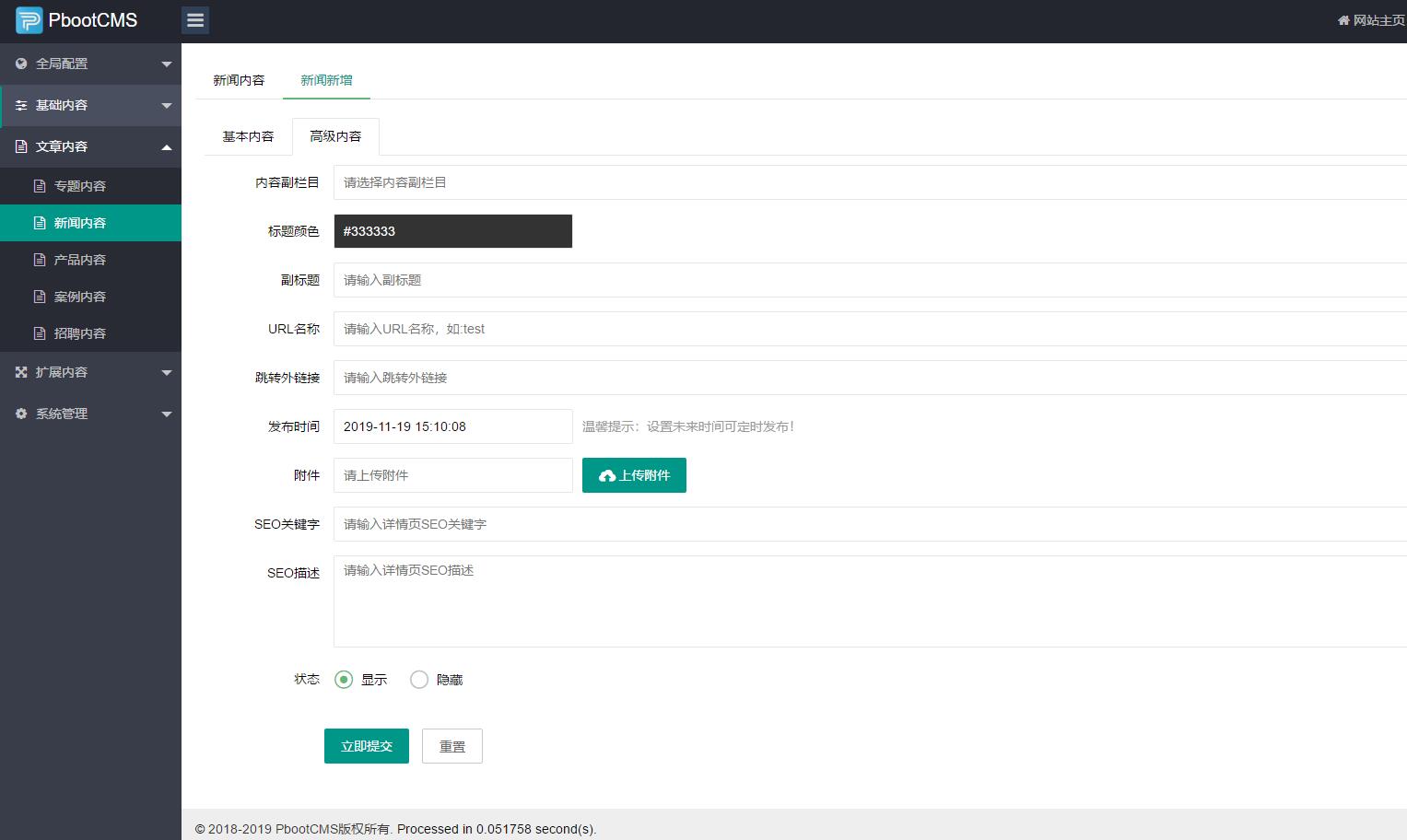This screenshot has width=1407, height=840.
Task: Click the SEO关键字 input field
Action: pos(870,524)
